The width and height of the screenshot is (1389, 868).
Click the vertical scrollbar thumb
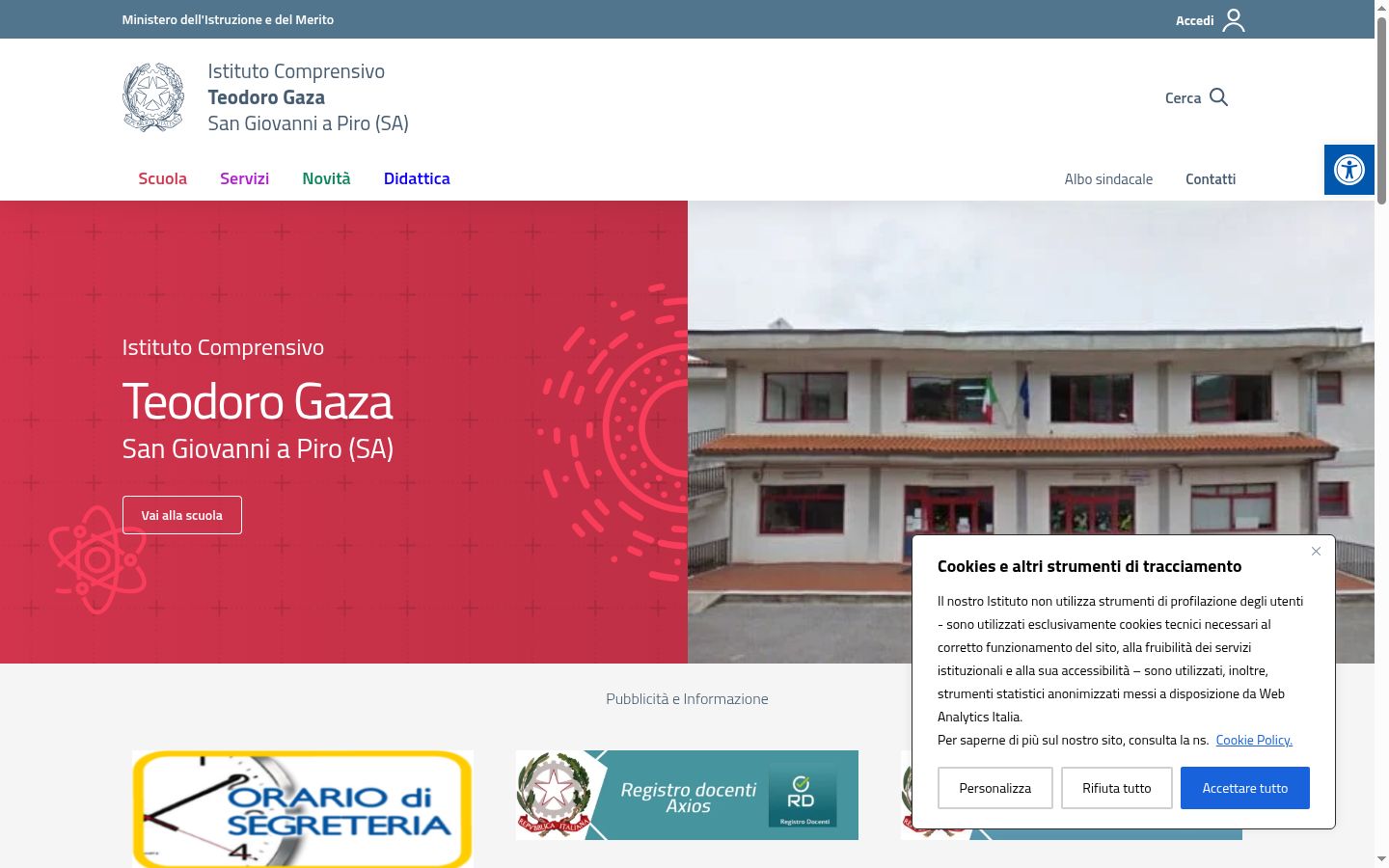click(x=1381, y=111)
